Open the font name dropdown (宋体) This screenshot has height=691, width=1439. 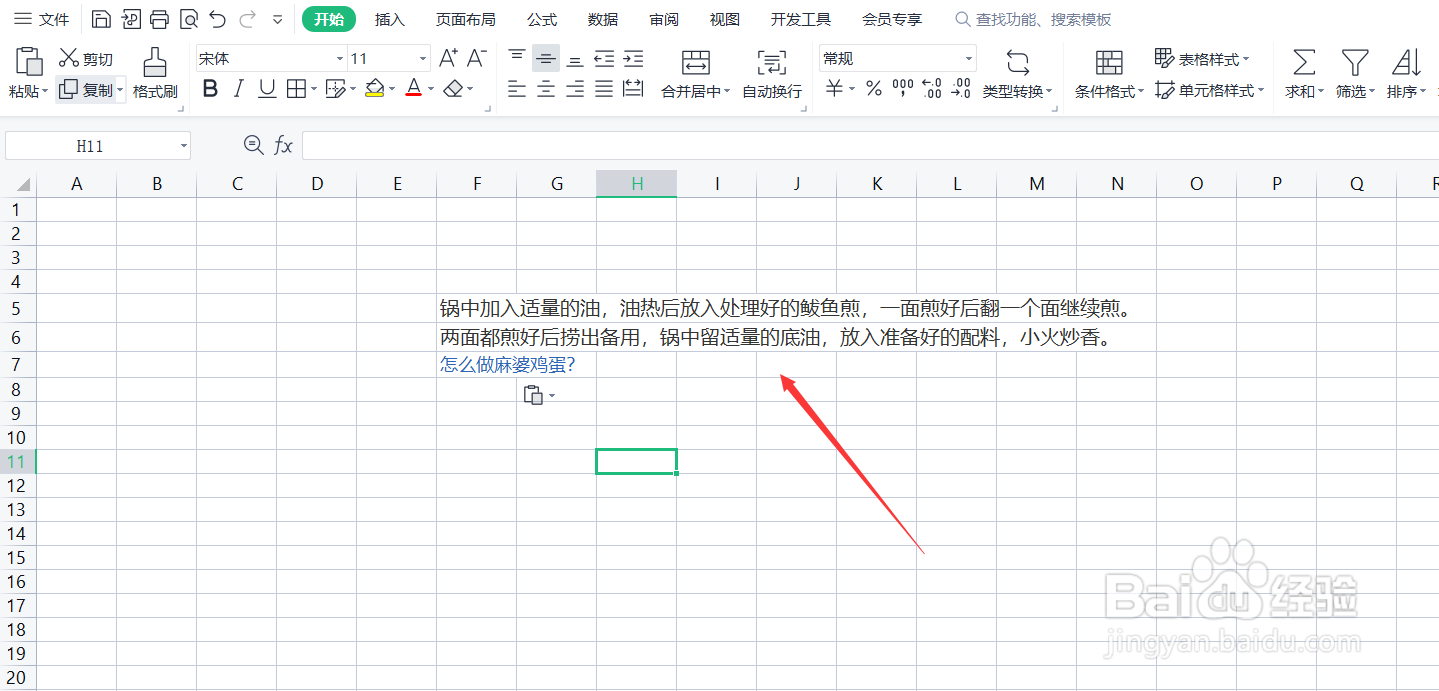click(x=339, y=59)
